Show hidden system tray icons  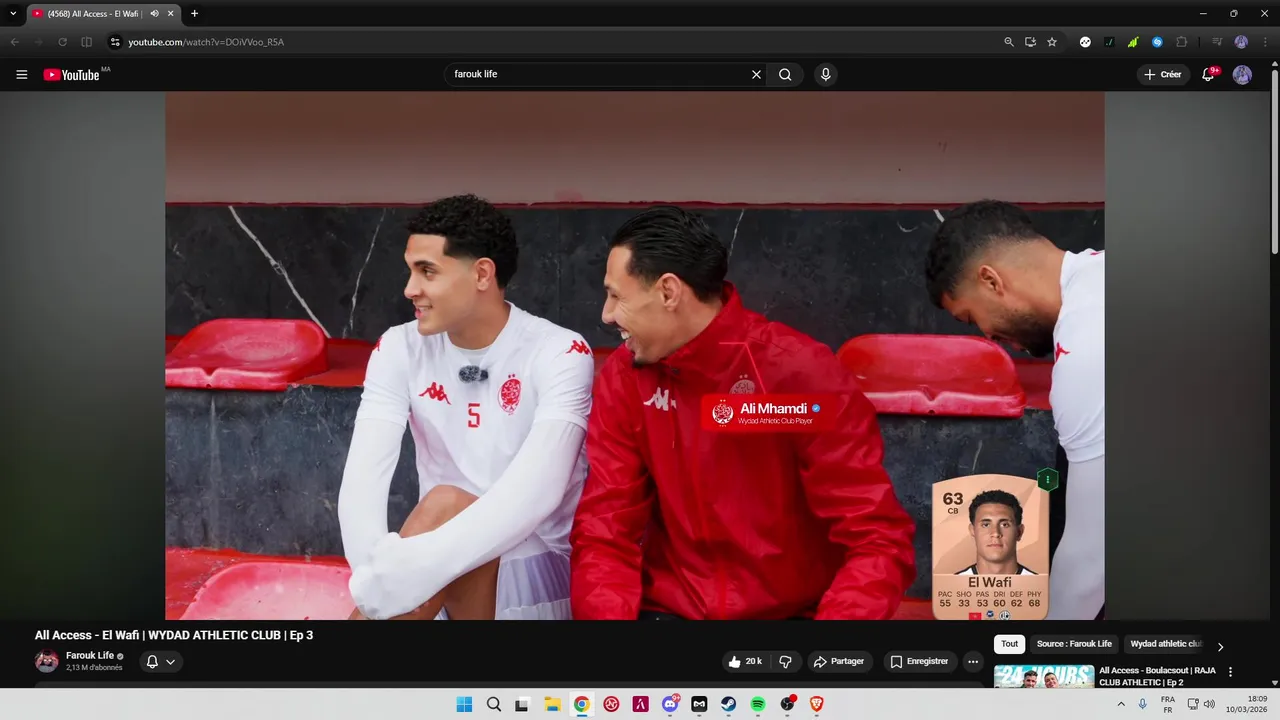pos(1121,704)
